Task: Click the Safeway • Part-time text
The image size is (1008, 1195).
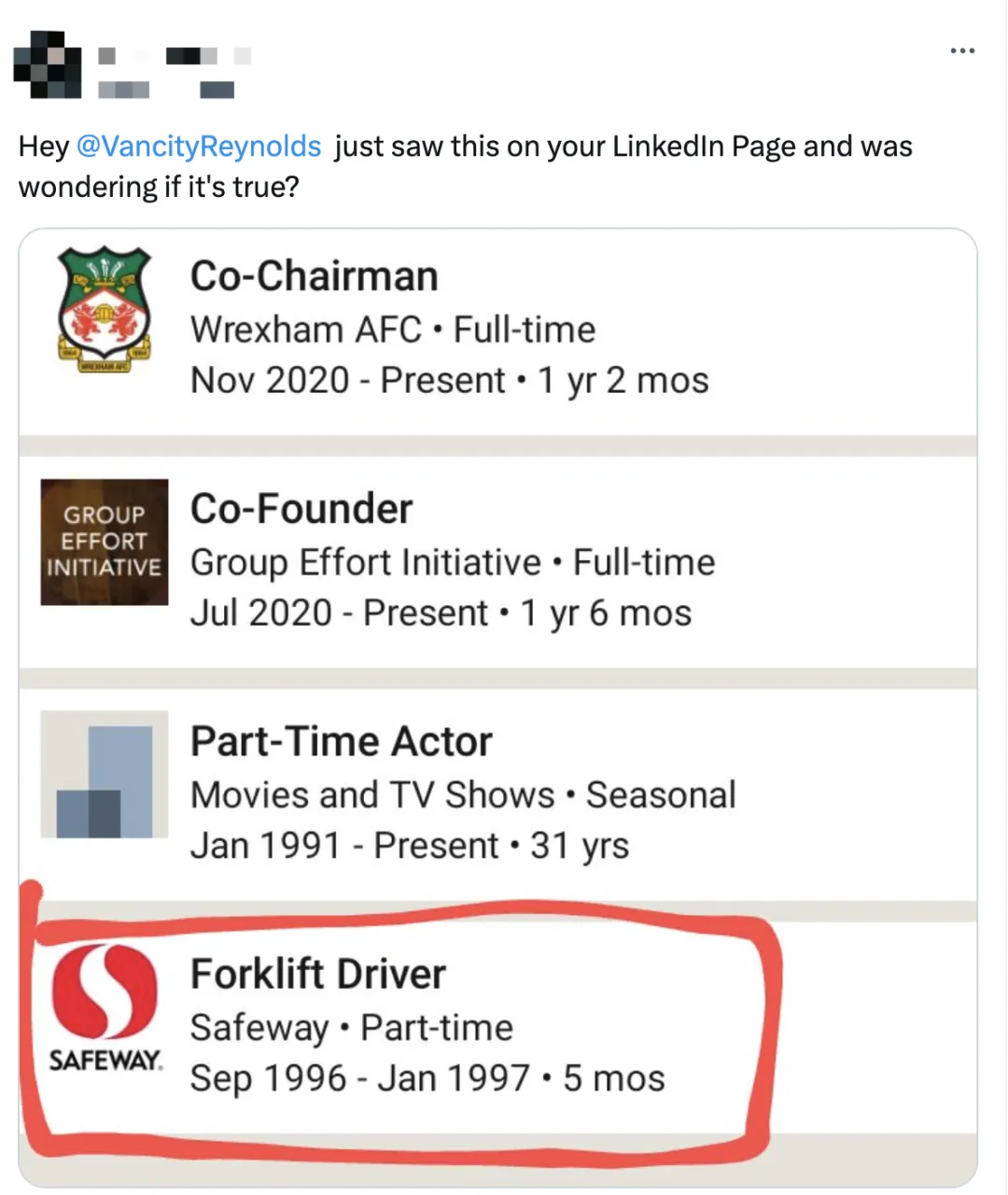Action: pyautogui.click(x=352, y=1028)
